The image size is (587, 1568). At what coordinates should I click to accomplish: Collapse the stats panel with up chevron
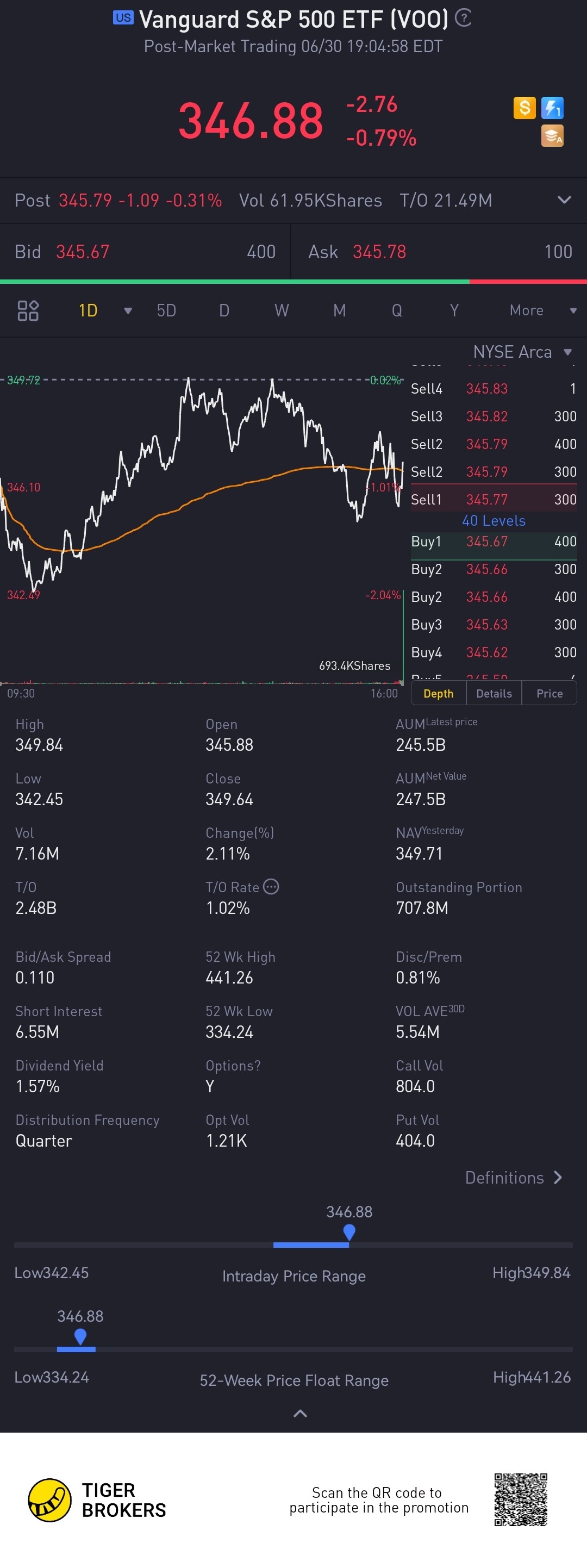(300, 1414)
